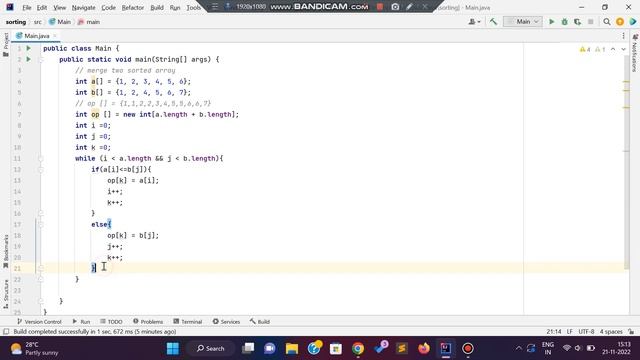The height and width of the screenshot is (360, 640).
Task: Toggle read-only lock icon in status bar
Action: click(631, 331)
